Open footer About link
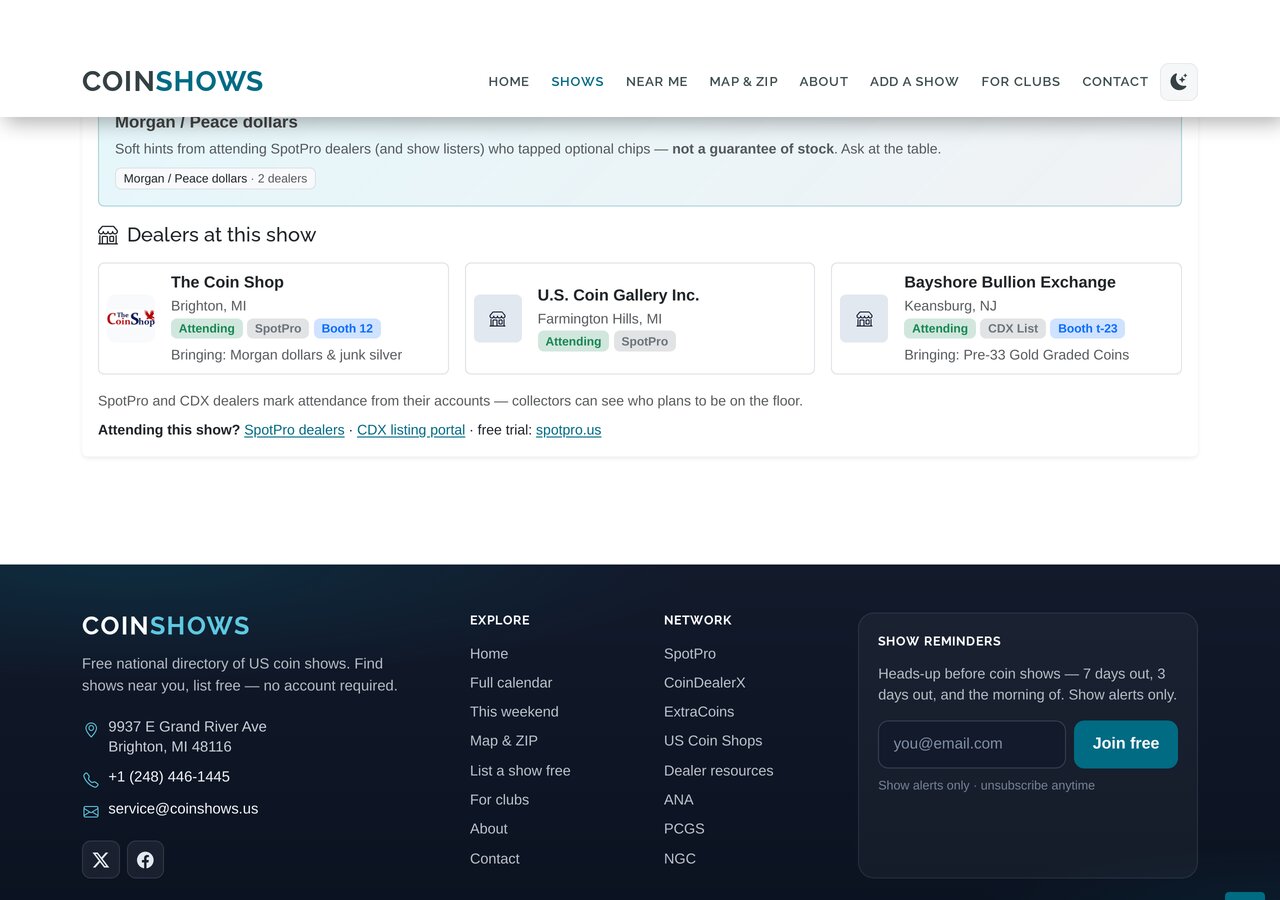The image size is (1280, 900). 489,829
